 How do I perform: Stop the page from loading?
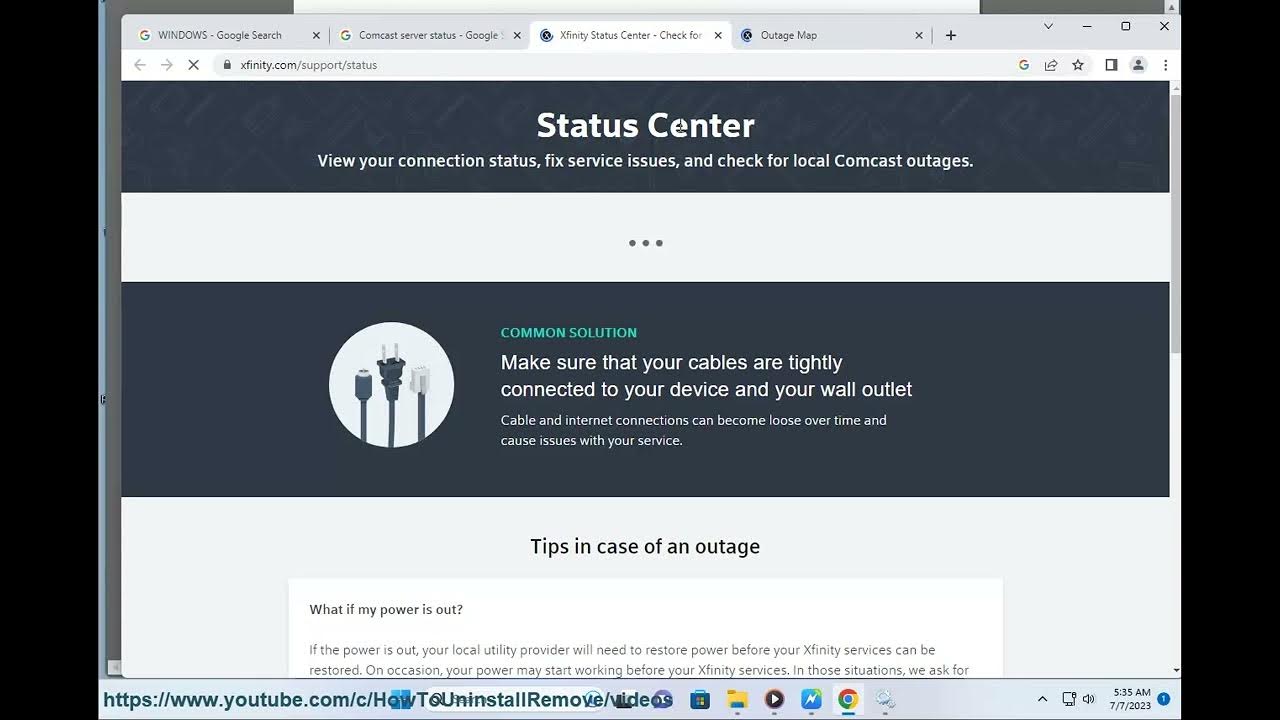(194, 65)
